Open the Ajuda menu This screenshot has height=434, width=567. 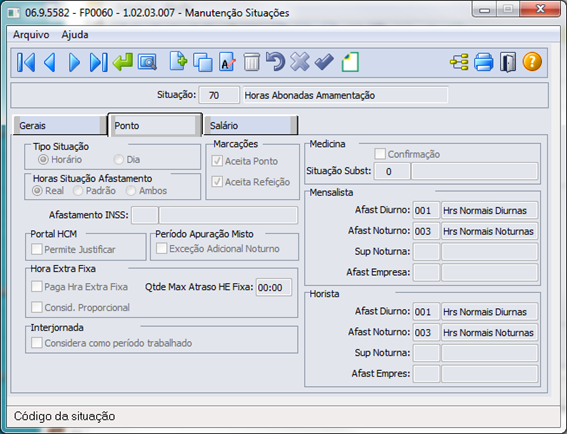75,35
